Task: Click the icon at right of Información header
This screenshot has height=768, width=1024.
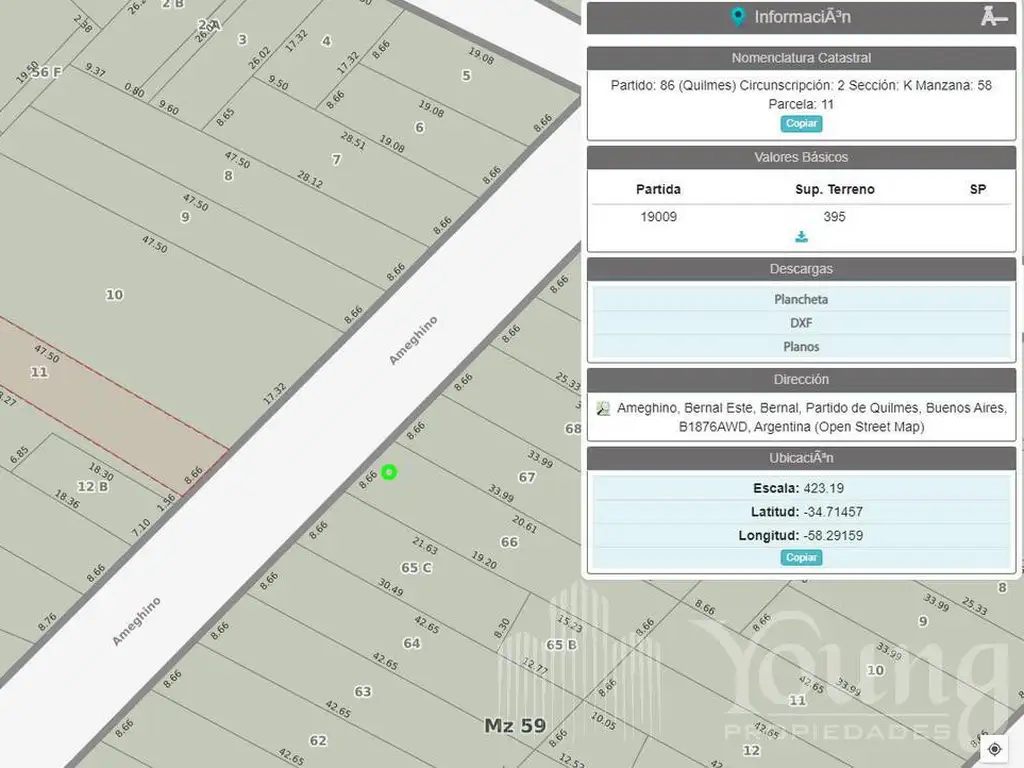Action: (x=994, y=16)
